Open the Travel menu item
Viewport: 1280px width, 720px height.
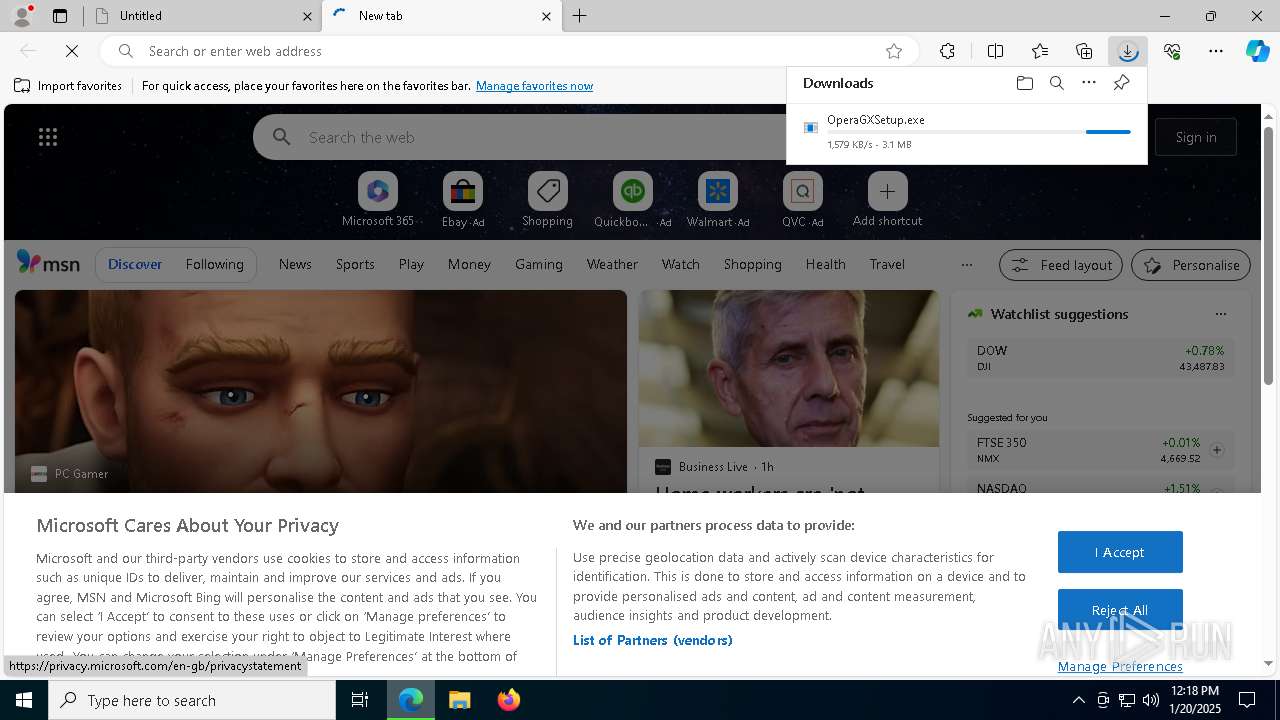[887, 264]
